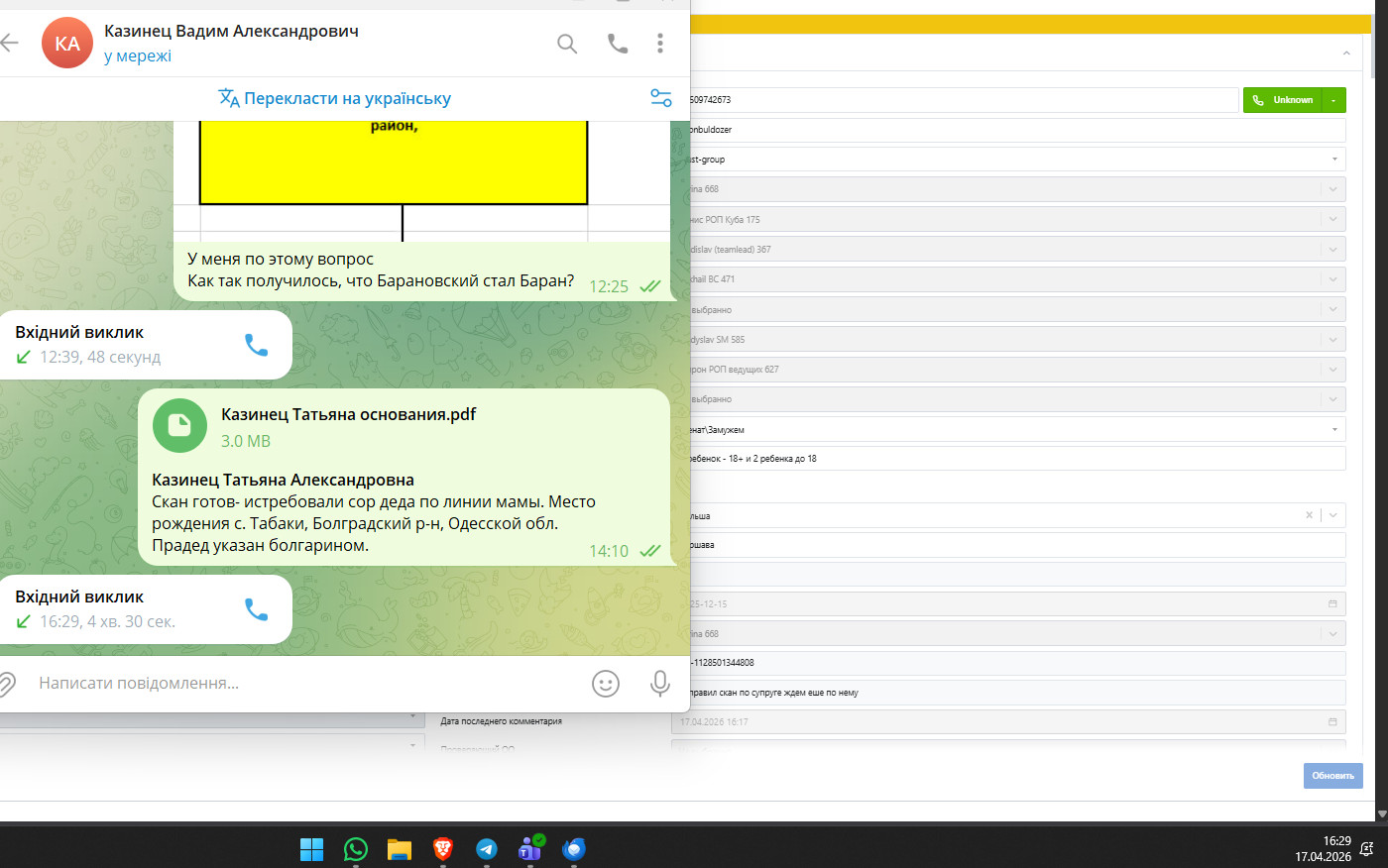Viewport: 1388px width, 868px height.
Task: Download the PDF via its green file icon
Action: point(179,426)
